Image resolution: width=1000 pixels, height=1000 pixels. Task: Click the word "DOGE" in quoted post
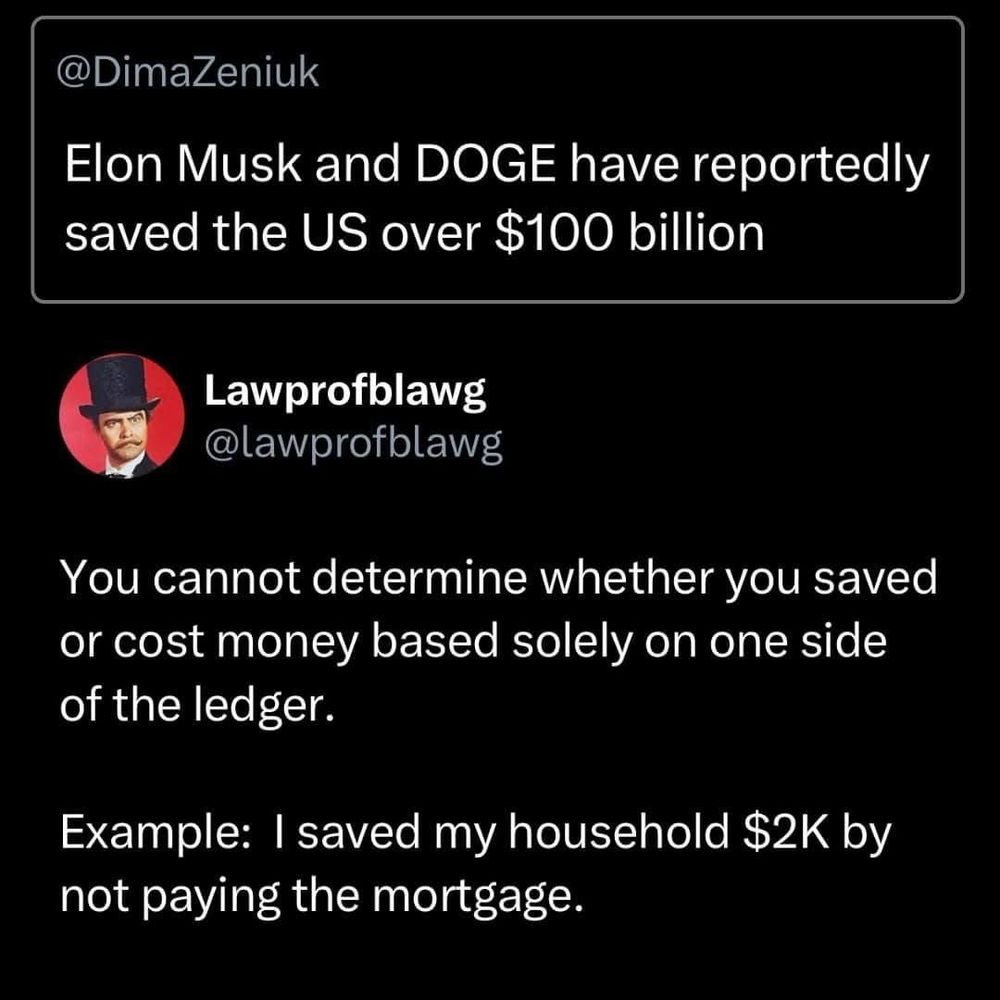click(x=486, y=165)
